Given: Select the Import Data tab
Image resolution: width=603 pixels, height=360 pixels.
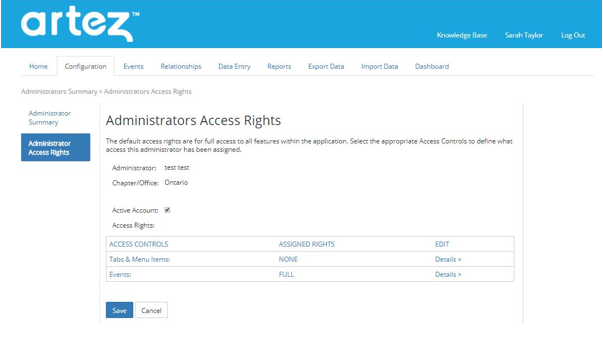Looking at the screenshot, I should point(380,66).
